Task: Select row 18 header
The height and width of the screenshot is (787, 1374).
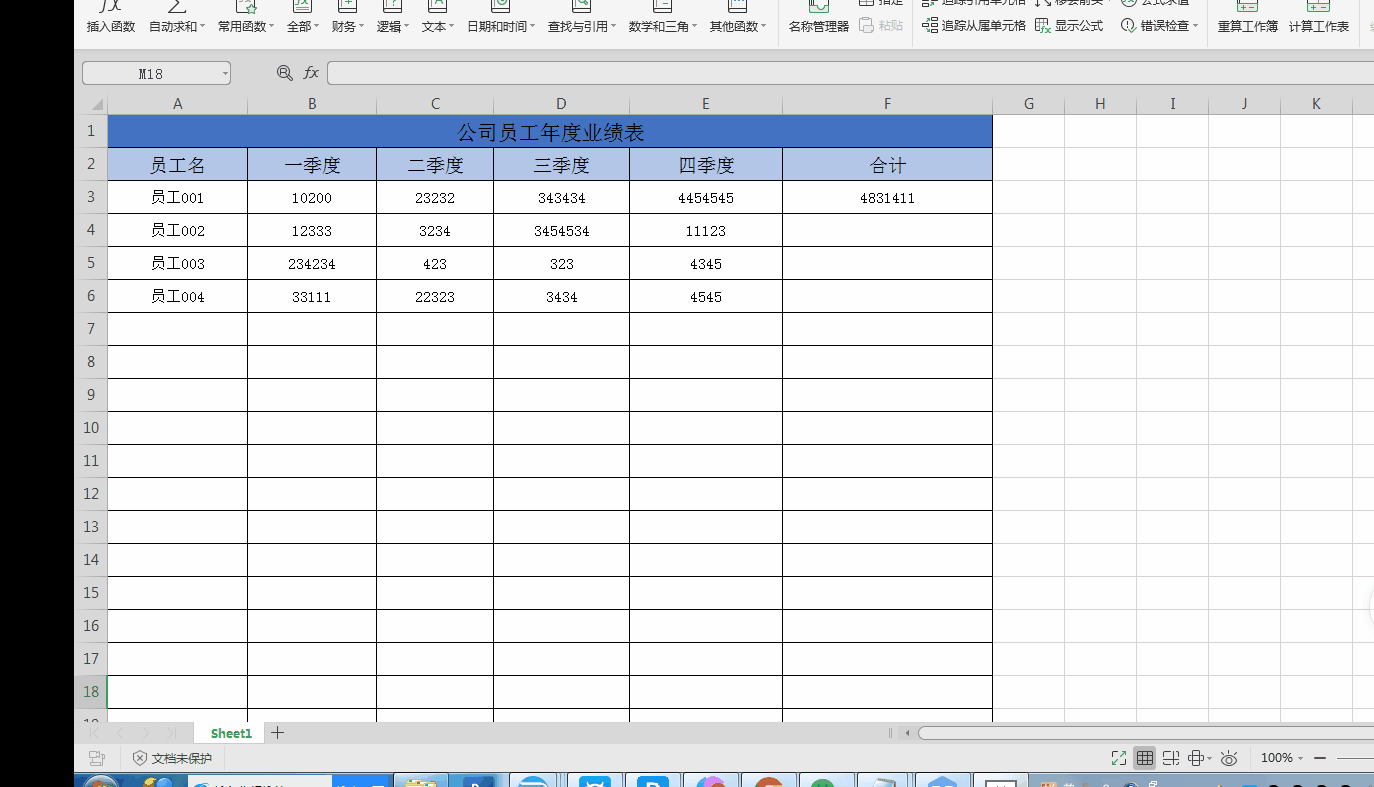Action: coord(91,692)
